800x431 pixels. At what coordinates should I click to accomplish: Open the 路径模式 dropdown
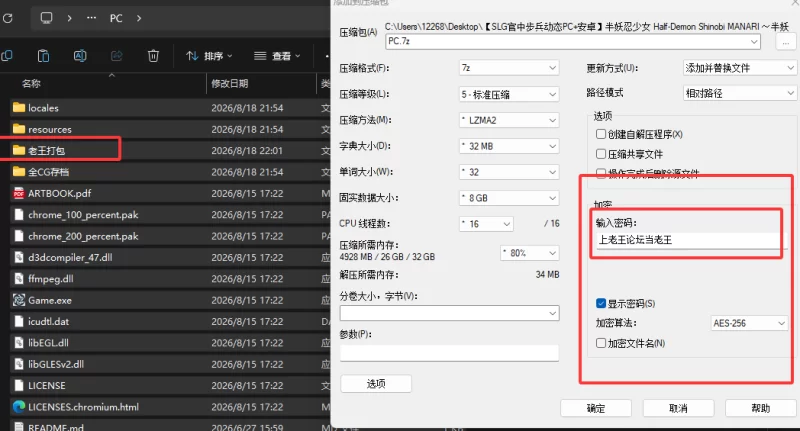(x=740, y=93)
